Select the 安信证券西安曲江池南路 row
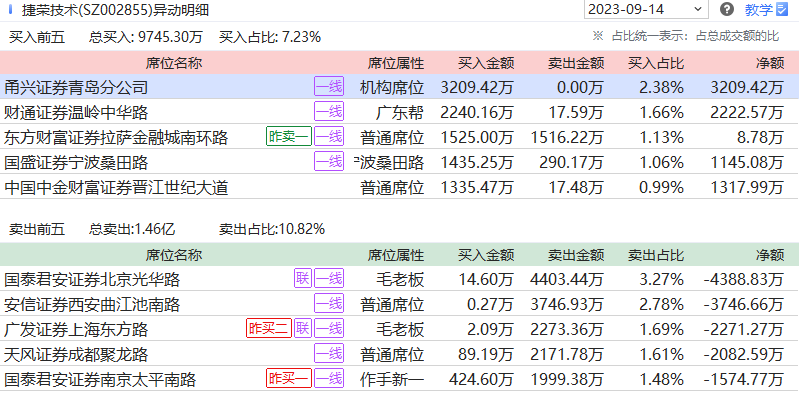The width and height of the screenshot is (799, 397). 400,304
